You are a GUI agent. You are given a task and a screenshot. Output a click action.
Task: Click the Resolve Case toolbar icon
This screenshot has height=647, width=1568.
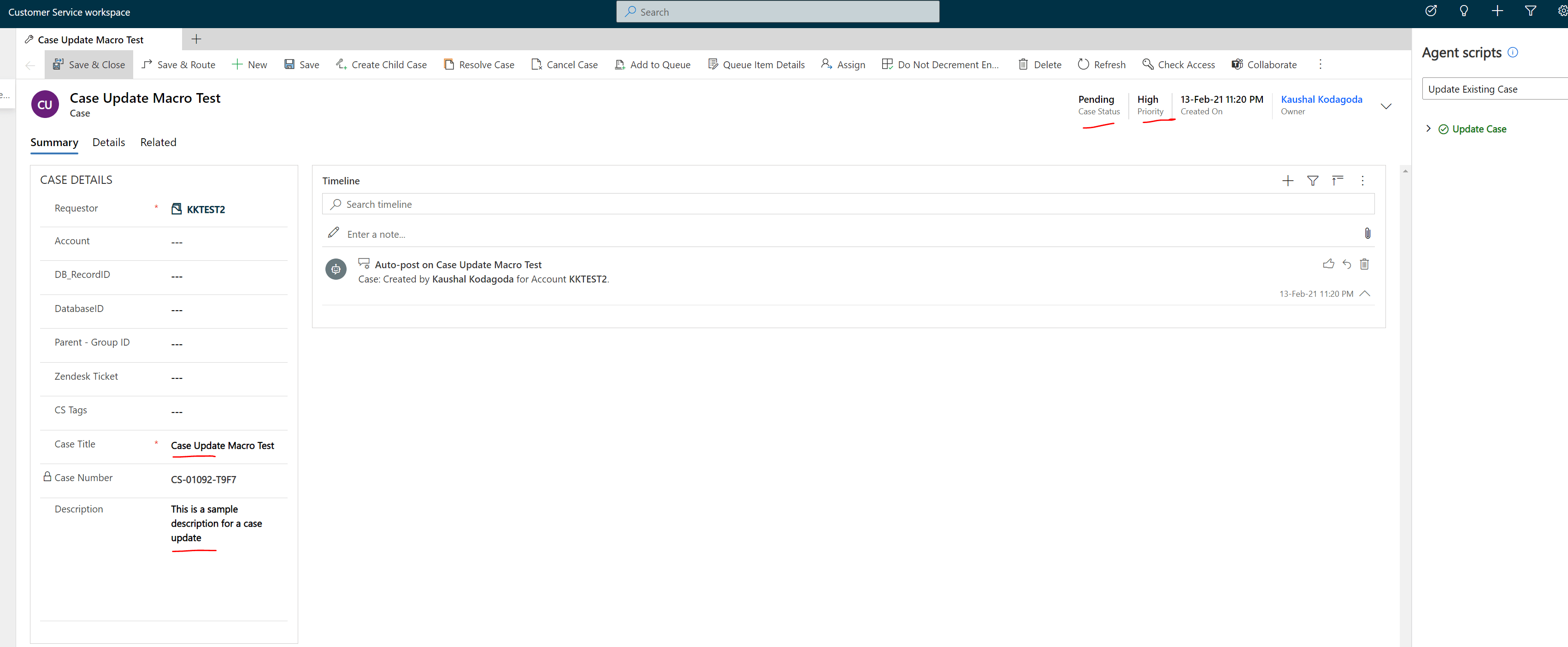[x=448, y=65]
